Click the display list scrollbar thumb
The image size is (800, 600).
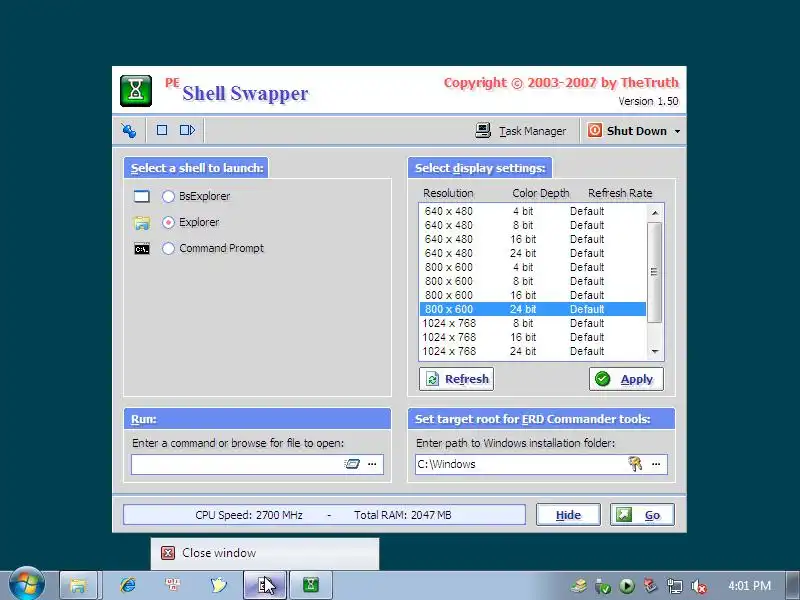(655, 272)
